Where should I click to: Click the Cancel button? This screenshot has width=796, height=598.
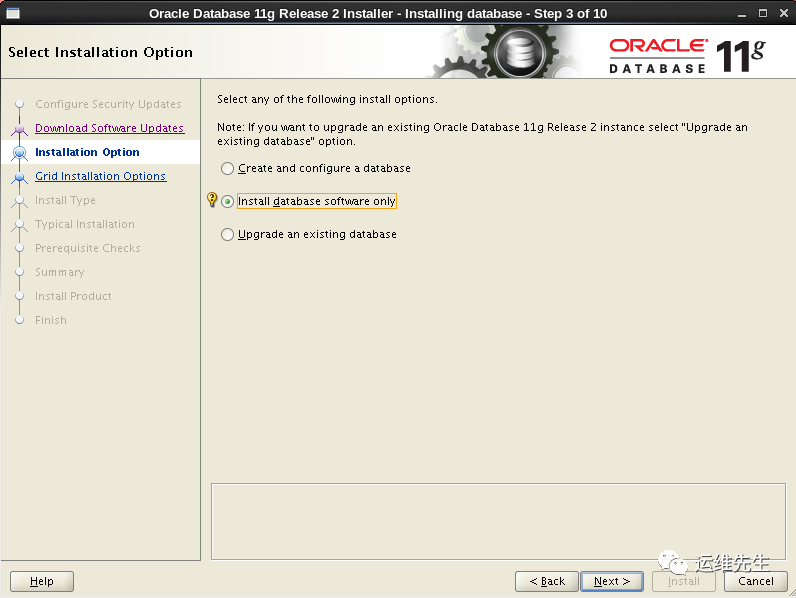pyautogui.click(x=755, y=581)
